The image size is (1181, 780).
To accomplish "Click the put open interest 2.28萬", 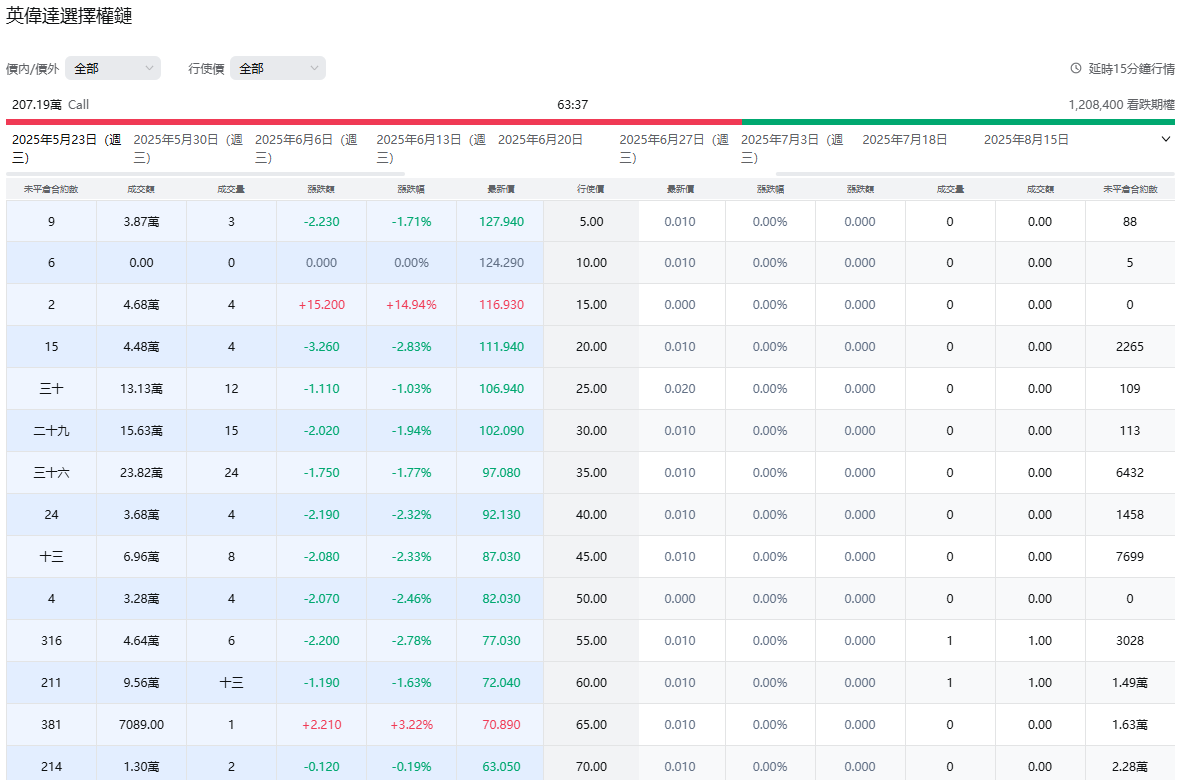I will (1130, 766).
